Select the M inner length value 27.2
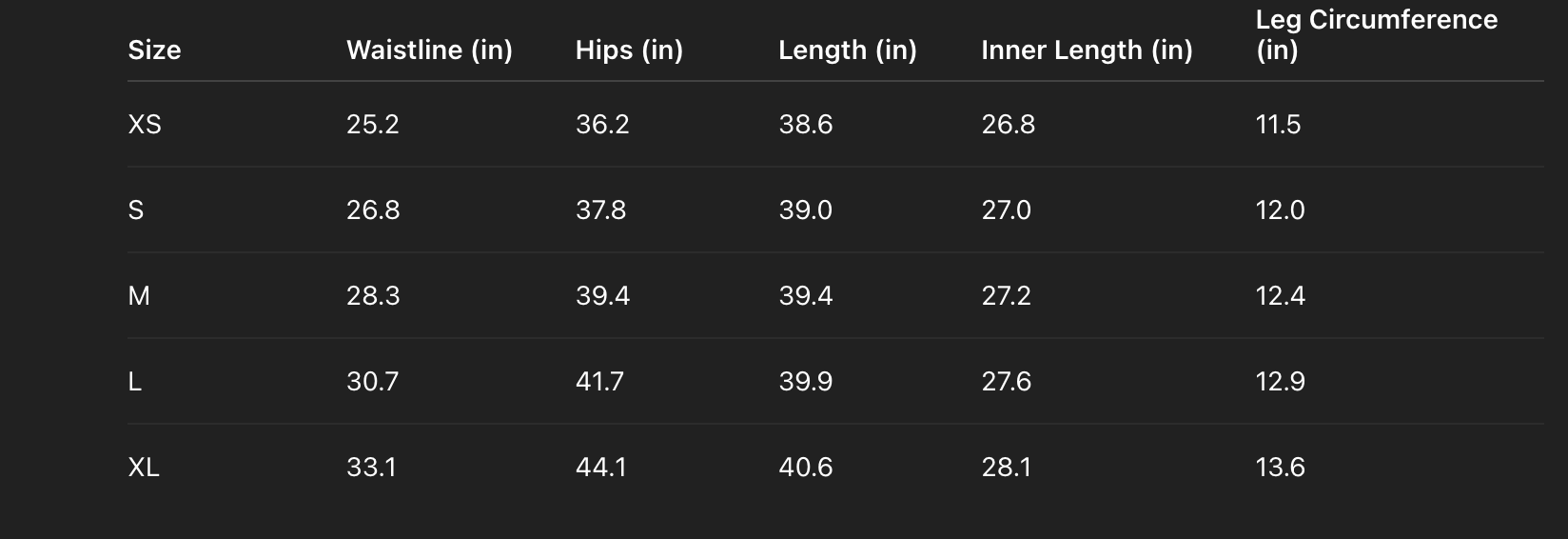This screenshot has height=539, width=1568. tap(1007, 296)
